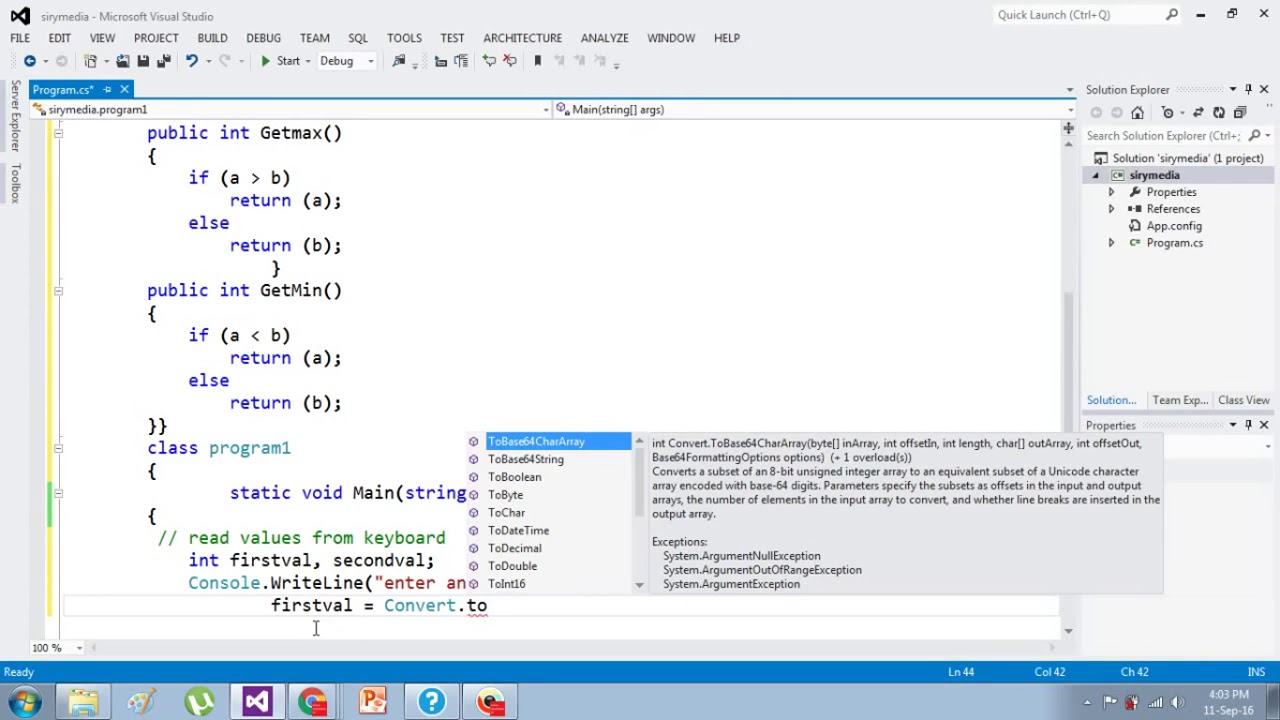Open PowerPoint from the taskbar
The height and width of the screenshot is (720, 1280).
tap(373, 701)
